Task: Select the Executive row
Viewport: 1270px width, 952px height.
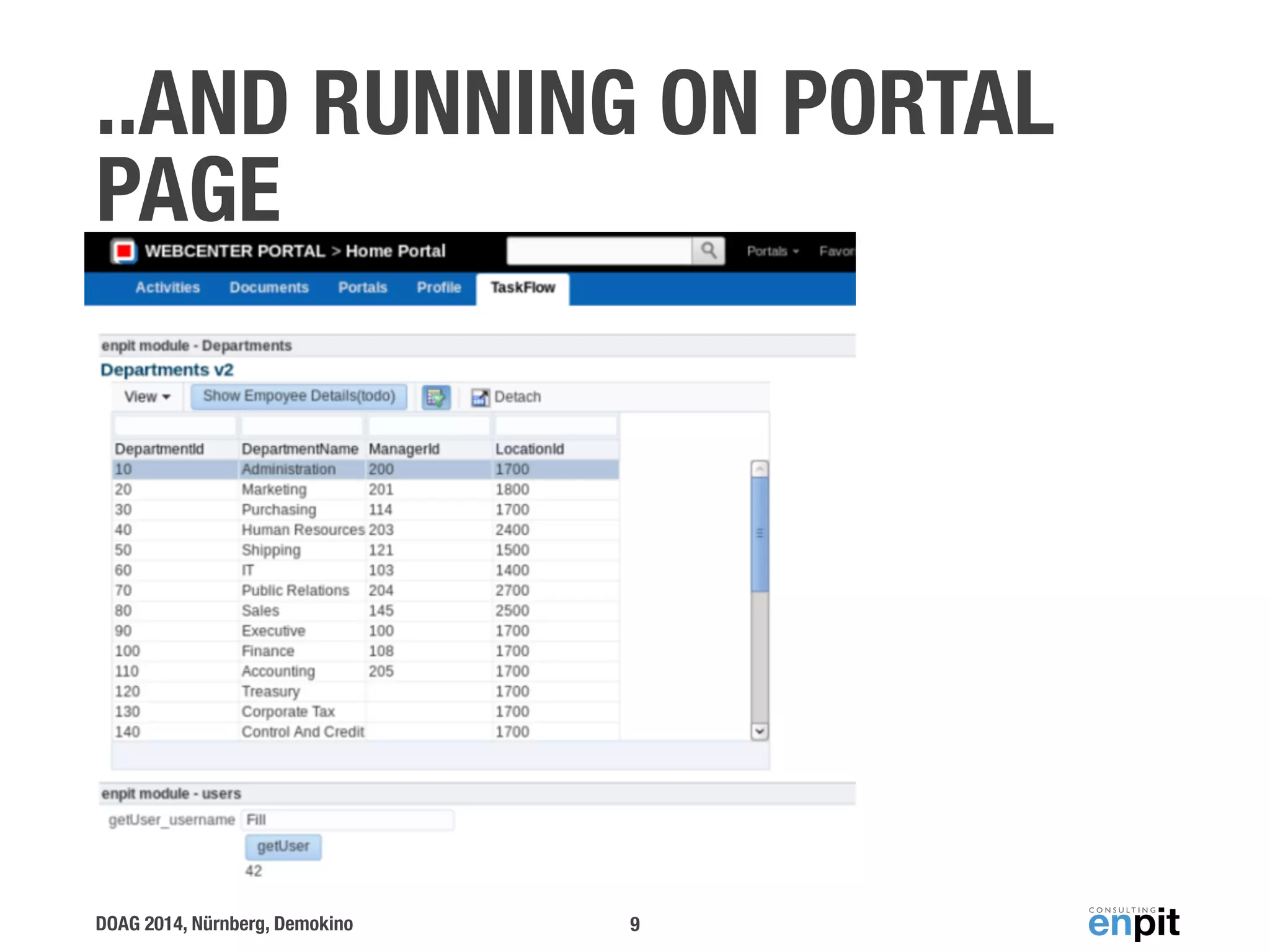Action: tap(366, 631)
